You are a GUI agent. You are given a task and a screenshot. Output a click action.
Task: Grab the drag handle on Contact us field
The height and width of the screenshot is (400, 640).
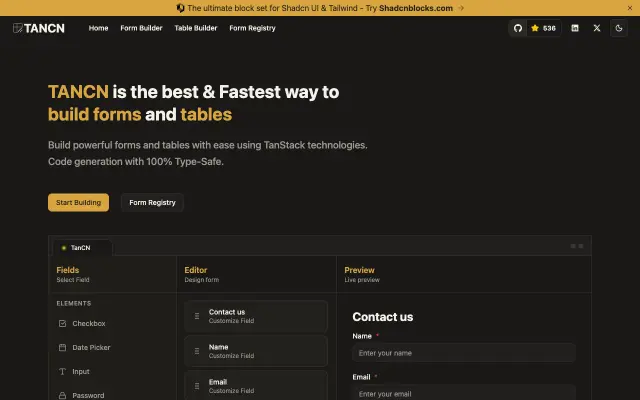197,316
